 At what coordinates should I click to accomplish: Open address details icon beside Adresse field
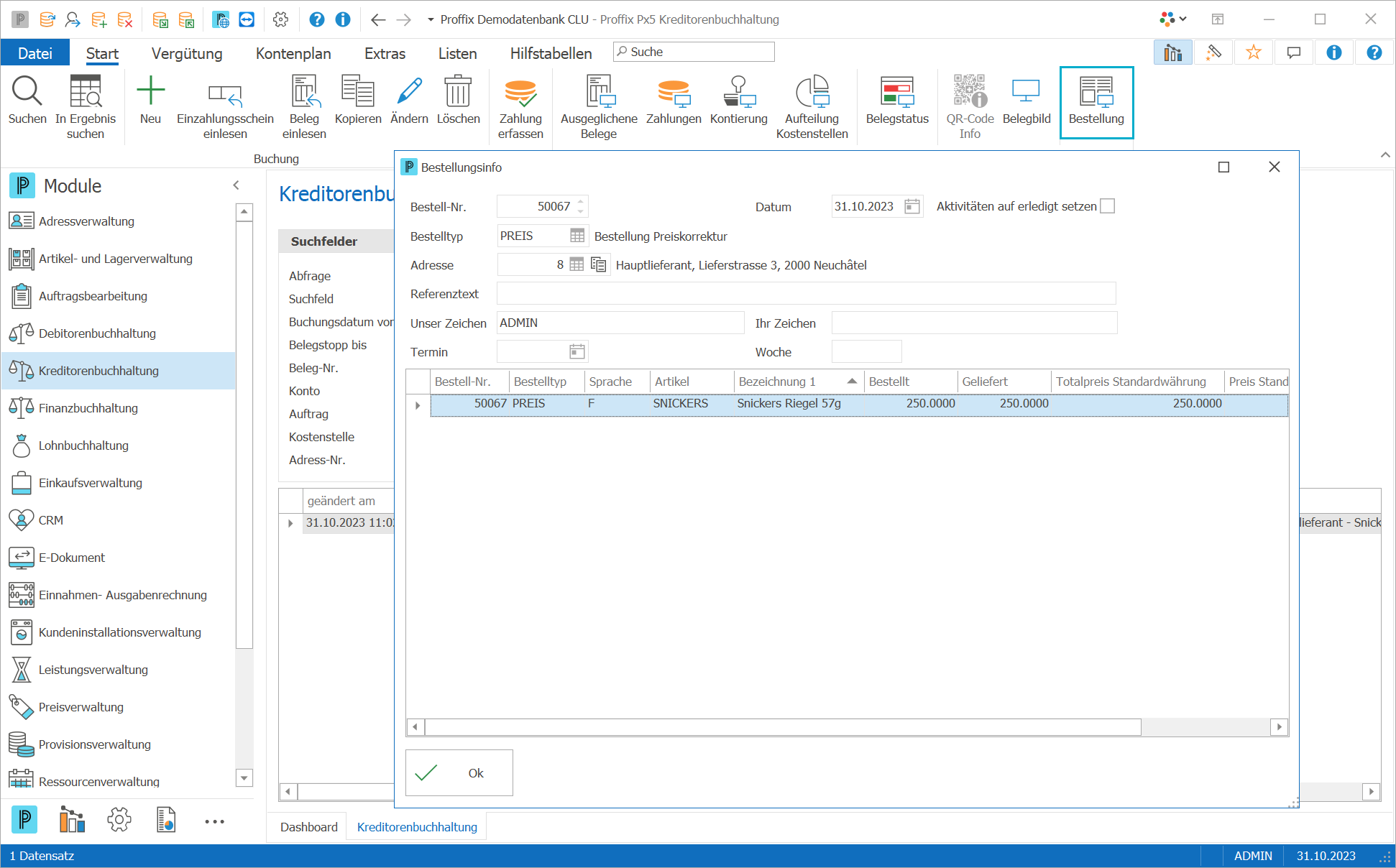[598, 264]
